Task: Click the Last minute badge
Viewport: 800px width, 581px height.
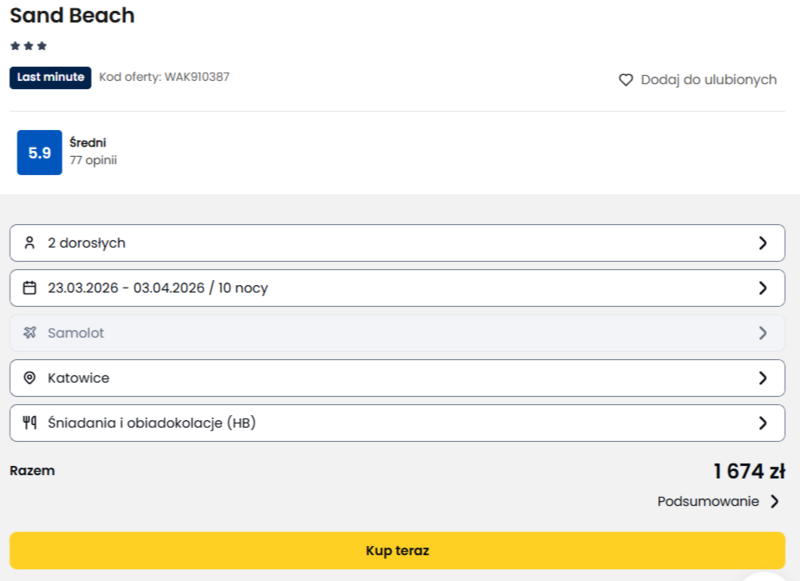Action: (50, 77)
